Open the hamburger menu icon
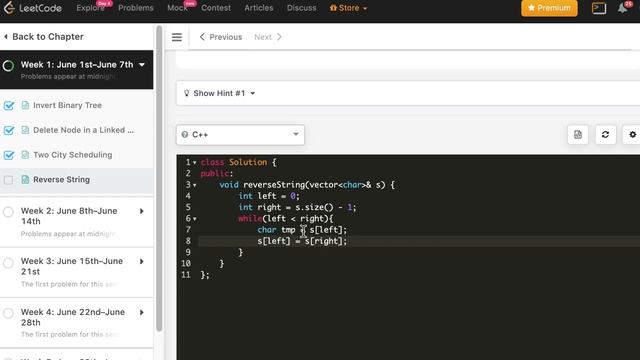The image size is (640, 360). (177, 37)
